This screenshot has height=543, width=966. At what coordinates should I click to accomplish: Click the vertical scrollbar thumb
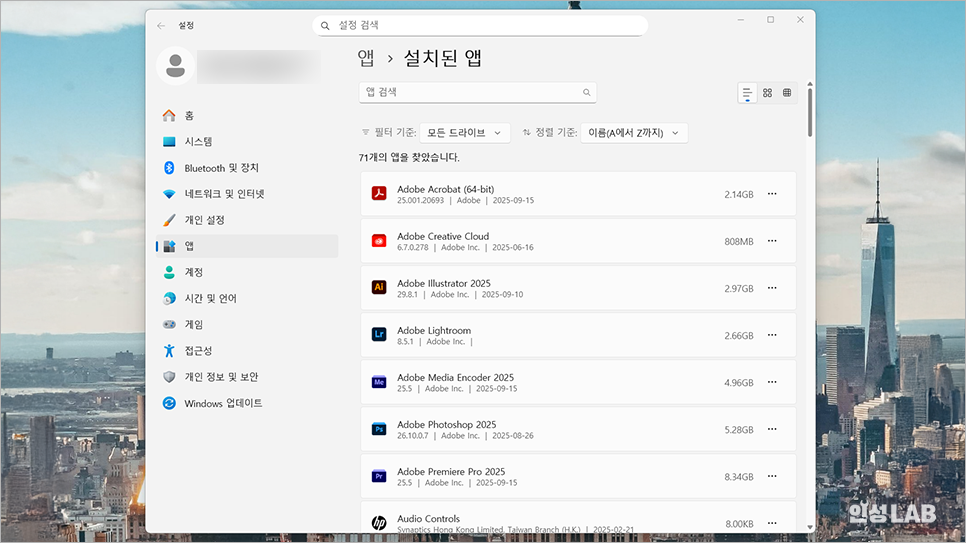(810, 113)
